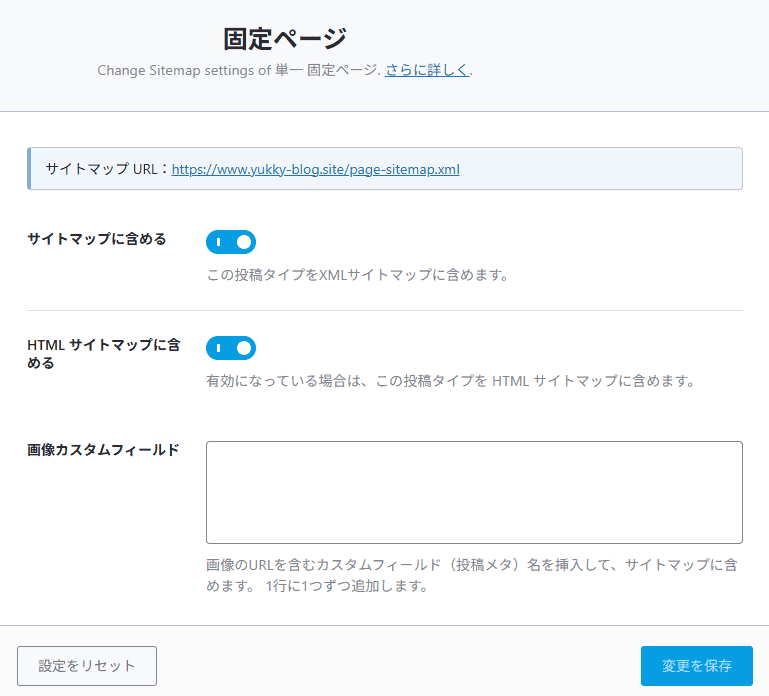Screen dimensions: 769x696
Task: Click the HTML サイトマップに含める label
Action: pos(104,354)
